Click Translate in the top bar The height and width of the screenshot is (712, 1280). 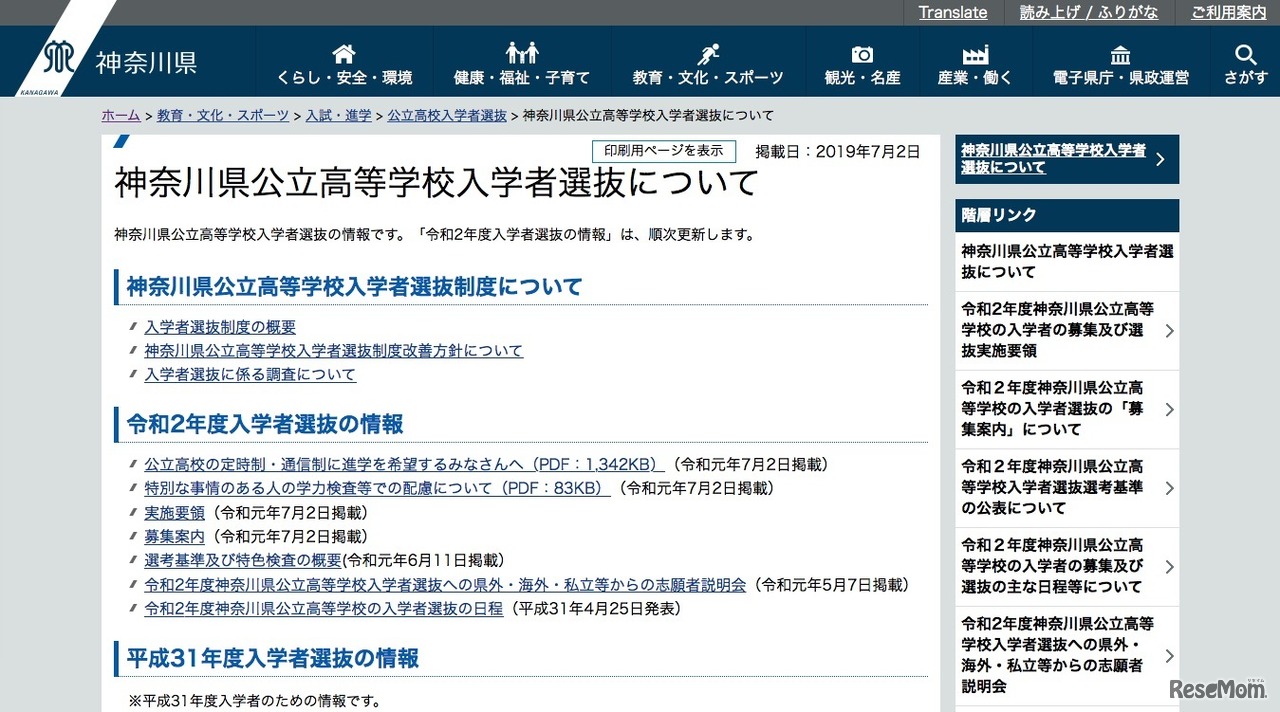tap(952, 12)
